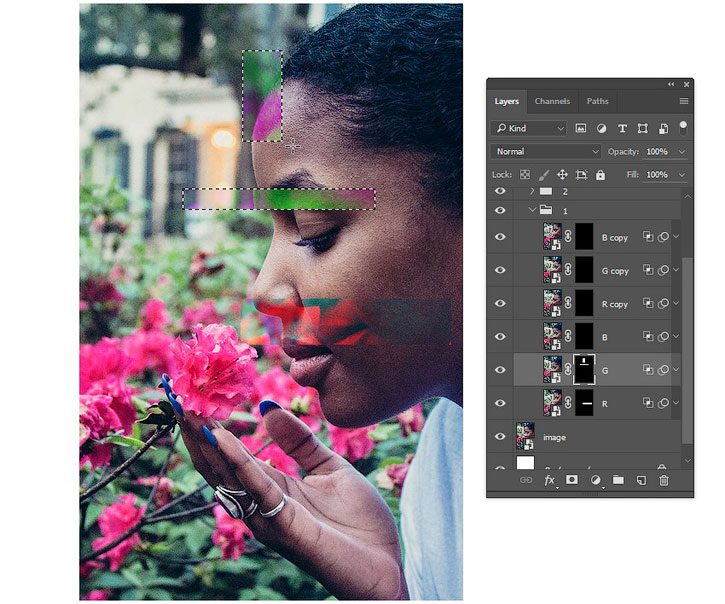Select the R layer mask thumbnail
Image resolution: width=725 pixels, height=604 pixels.
coord(584,403)
